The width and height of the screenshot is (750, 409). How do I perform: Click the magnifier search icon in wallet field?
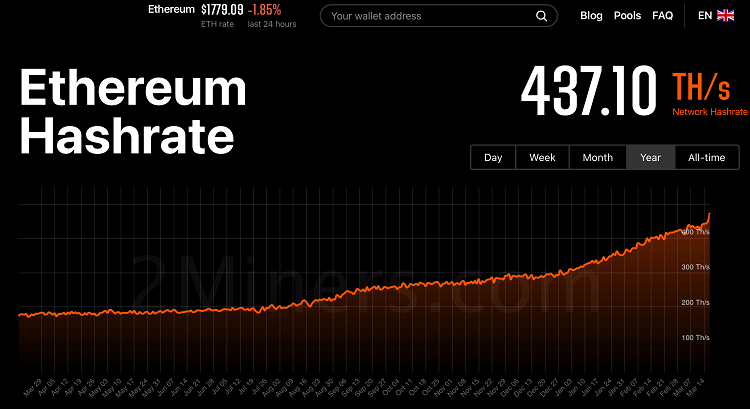tap(541, 16)
